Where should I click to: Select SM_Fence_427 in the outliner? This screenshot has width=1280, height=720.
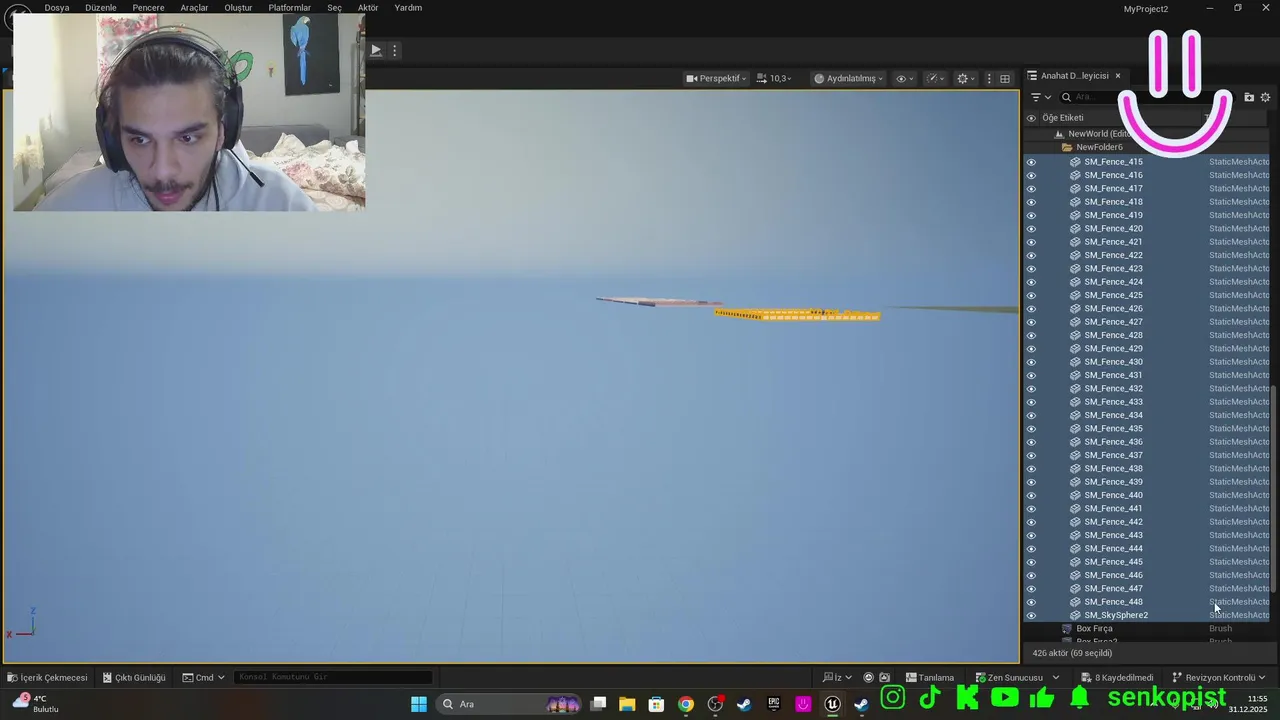click(1113, 322)
